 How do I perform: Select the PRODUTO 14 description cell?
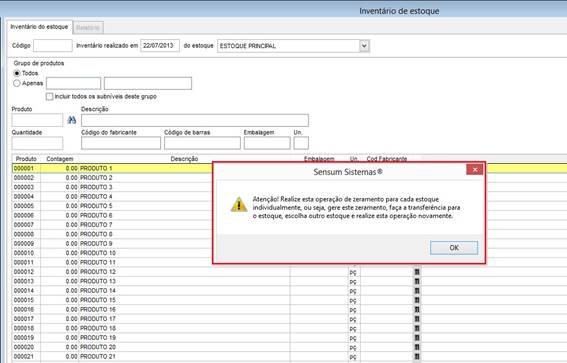click(184, 291)
